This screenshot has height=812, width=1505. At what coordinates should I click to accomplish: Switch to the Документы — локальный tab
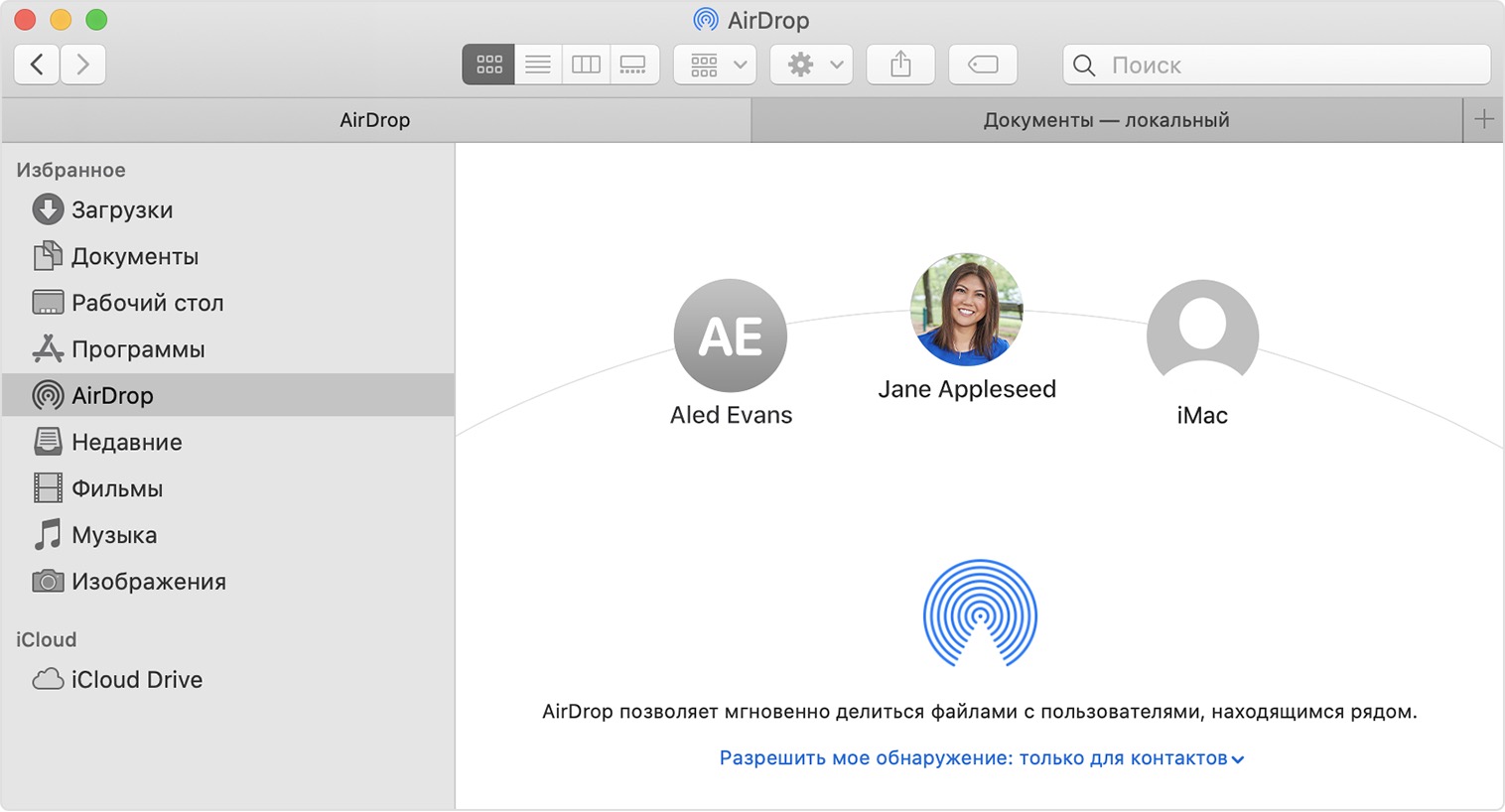coord(1106,120)
